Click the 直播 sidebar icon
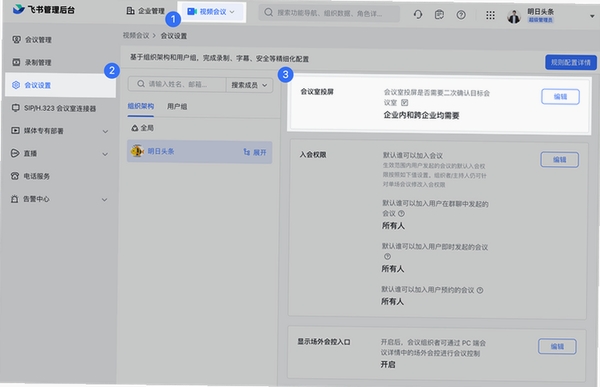The height and width of the screenshot is (387, 600). 15,153
